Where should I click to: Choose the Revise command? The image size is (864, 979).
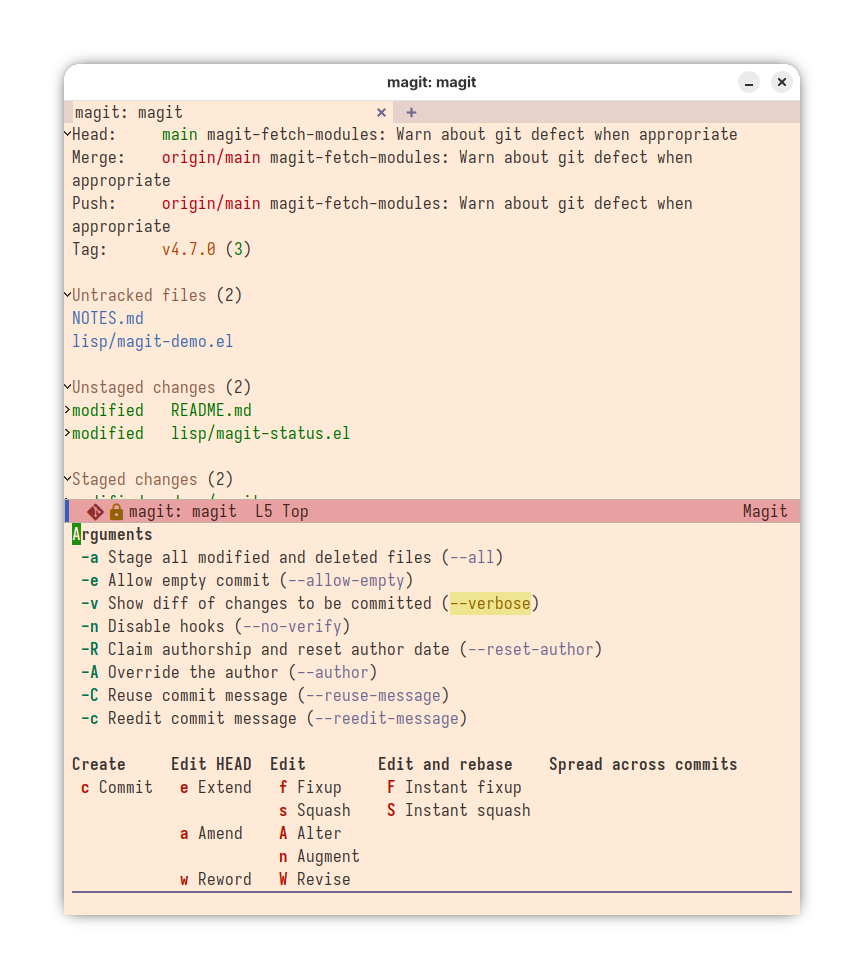click(315, 880)
